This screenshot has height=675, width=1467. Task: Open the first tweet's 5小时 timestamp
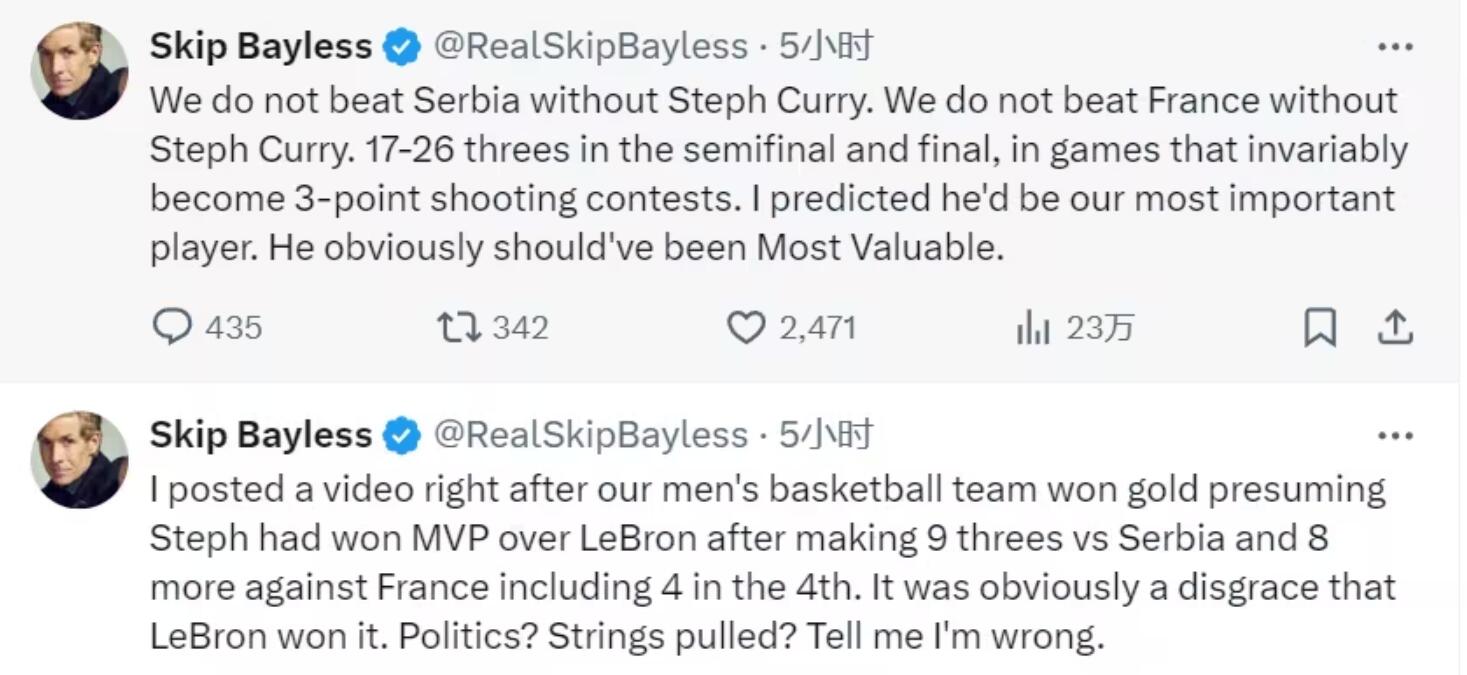tap(826, 47)
